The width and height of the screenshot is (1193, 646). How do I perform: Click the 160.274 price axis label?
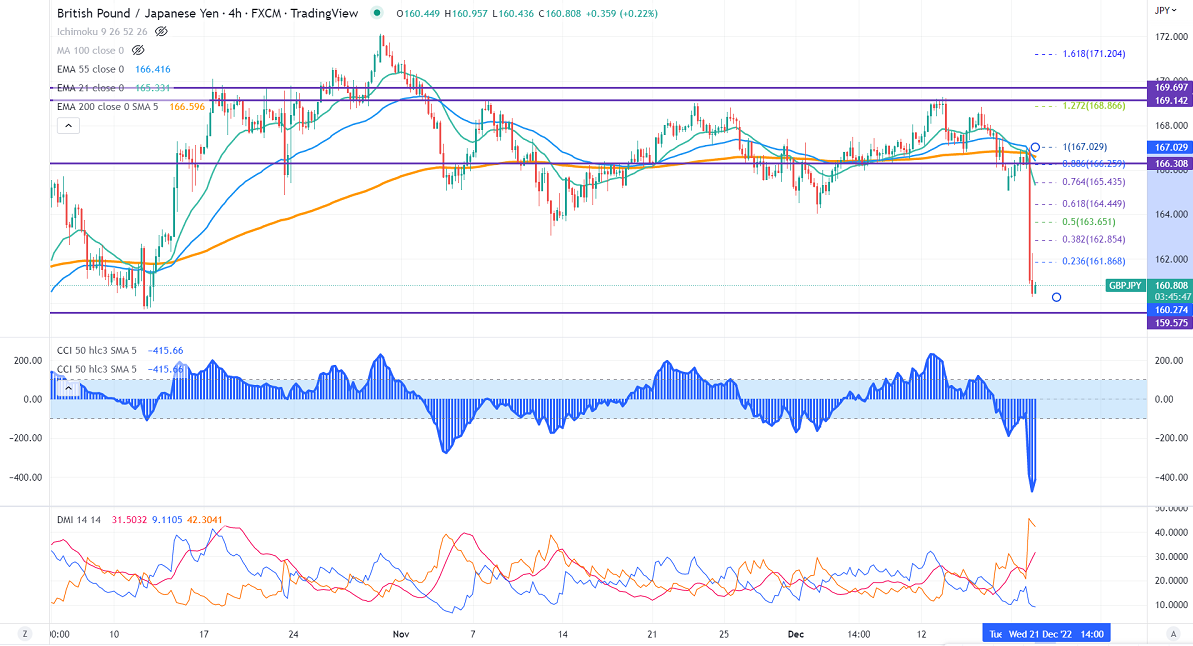click(x=1170, y=310)
